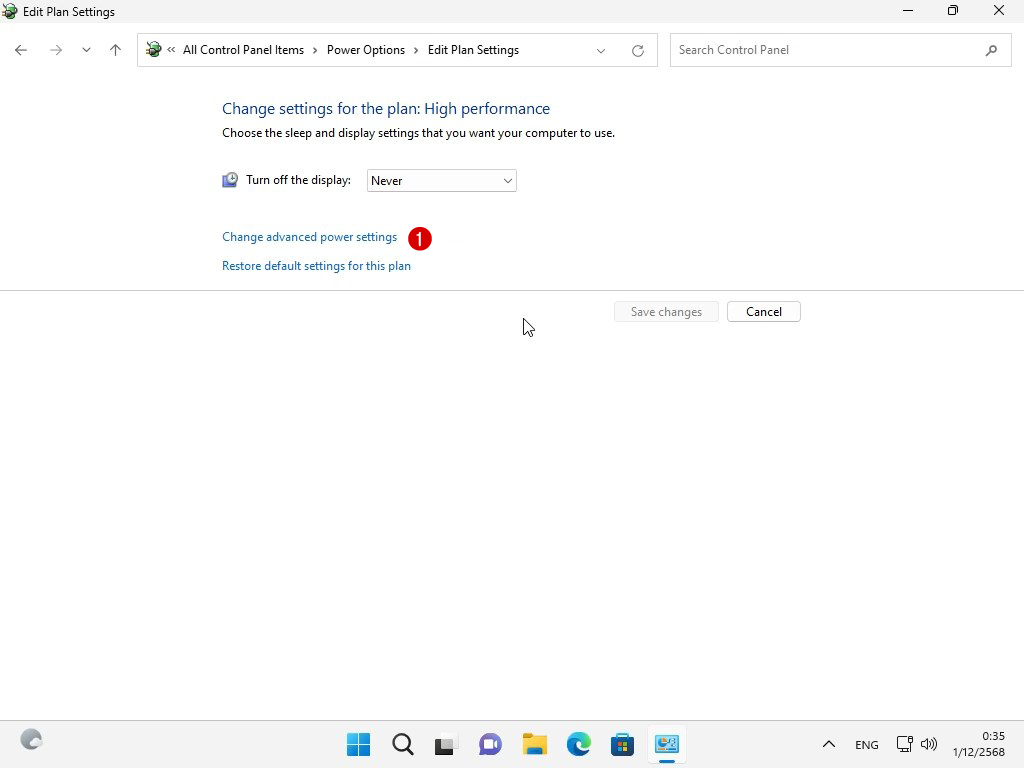Open taskbar Search
Viewport: 1024px width, 768px height.
click(x=402, y=744)
